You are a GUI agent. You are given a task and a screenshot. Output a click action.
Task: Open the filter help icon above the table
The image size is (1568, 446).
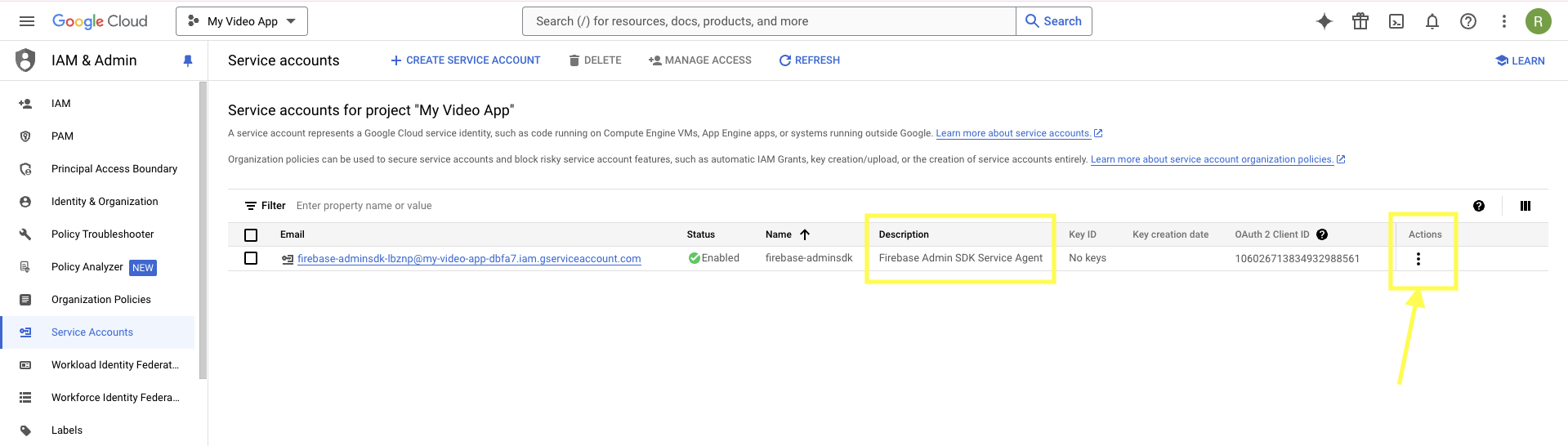tap(1479, 206)
